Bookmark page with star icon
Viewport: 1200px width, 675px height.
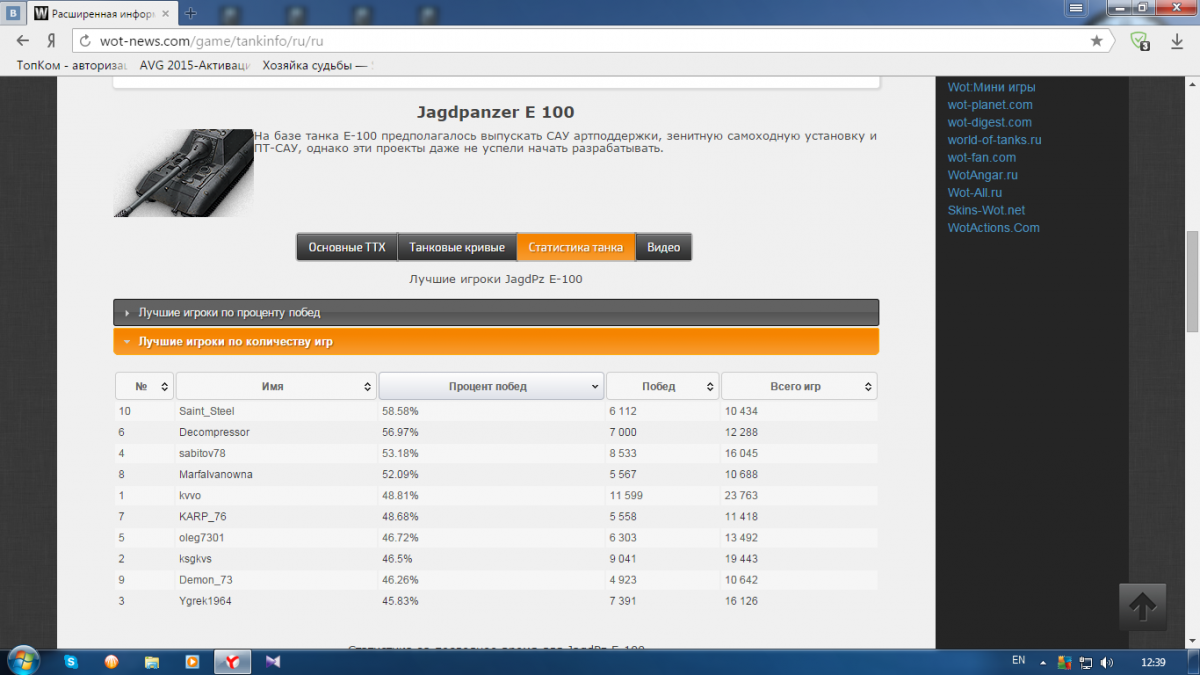click(1097, 41)
